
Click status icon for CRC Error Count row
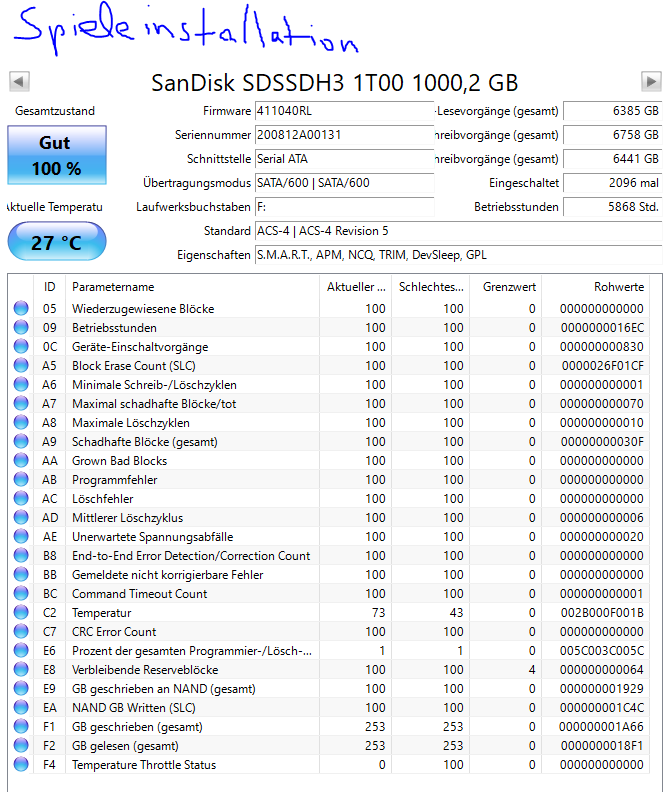coord(21,631)
